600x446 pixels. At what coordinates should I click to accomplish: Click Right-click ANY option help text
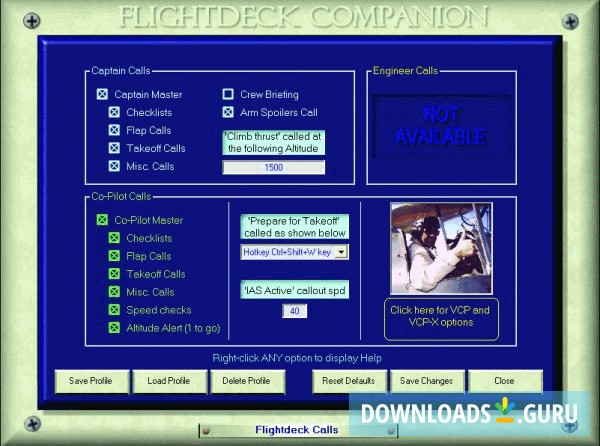point(297,358)
